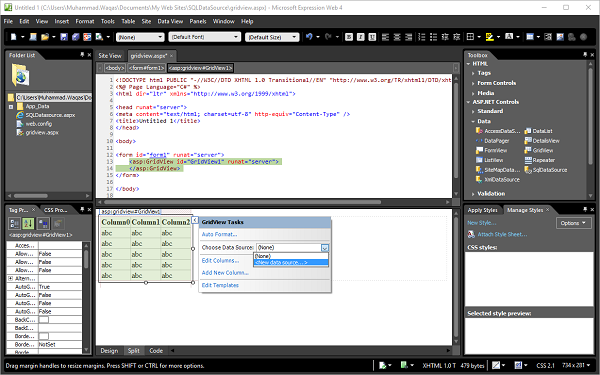Click the Undo toolbar icon
Screen dimensions: 600x375
coord(309,37)
